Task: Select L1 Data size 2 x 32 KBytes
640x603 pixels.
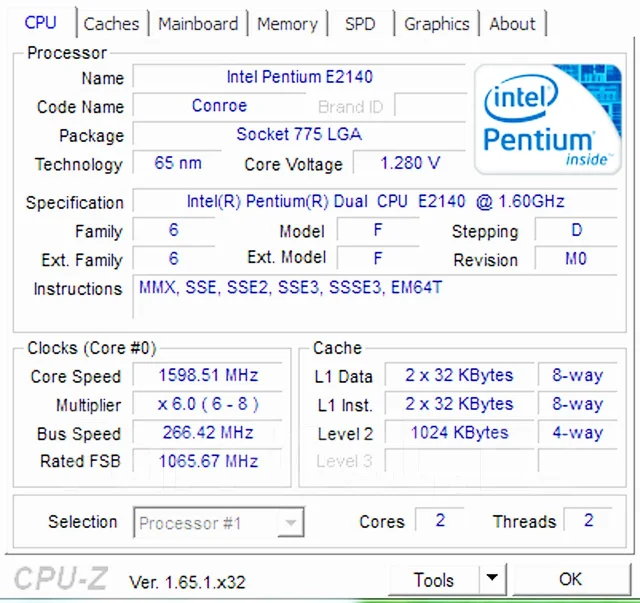Action: [x=460, y=375]
